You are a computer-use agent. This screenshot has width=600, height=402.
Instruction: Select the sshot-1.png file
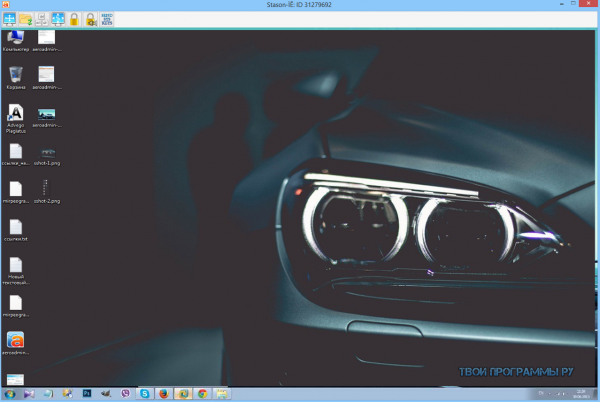click(x=47, y=156)
